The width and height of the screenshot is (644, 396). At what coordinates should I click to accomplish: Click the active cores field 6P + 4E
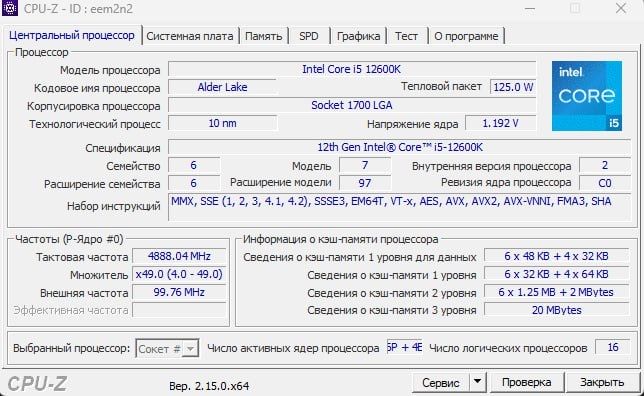[405, 348]
